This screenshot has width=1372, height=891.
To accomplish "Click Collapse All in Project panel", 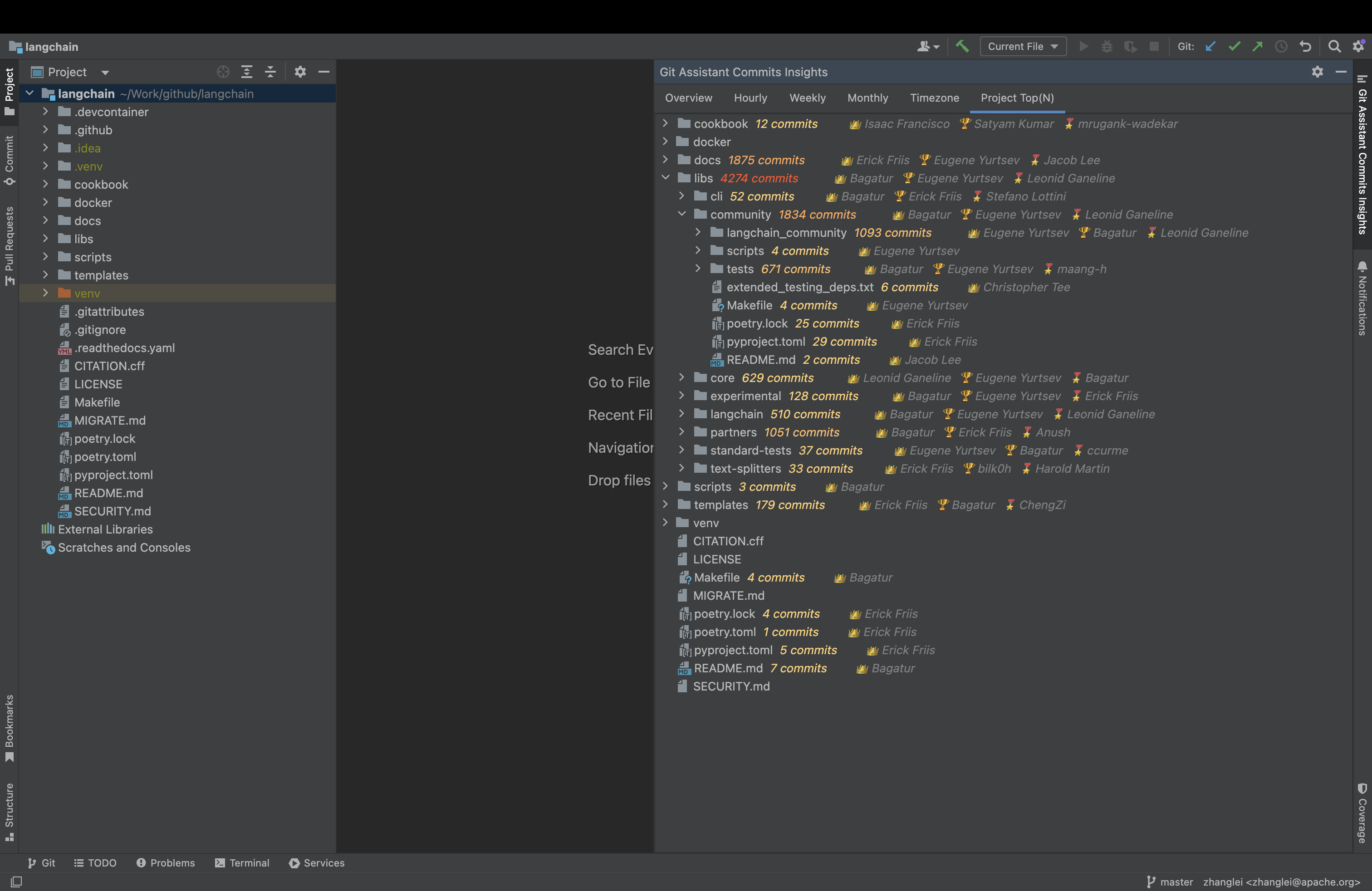I will point(270,72).
